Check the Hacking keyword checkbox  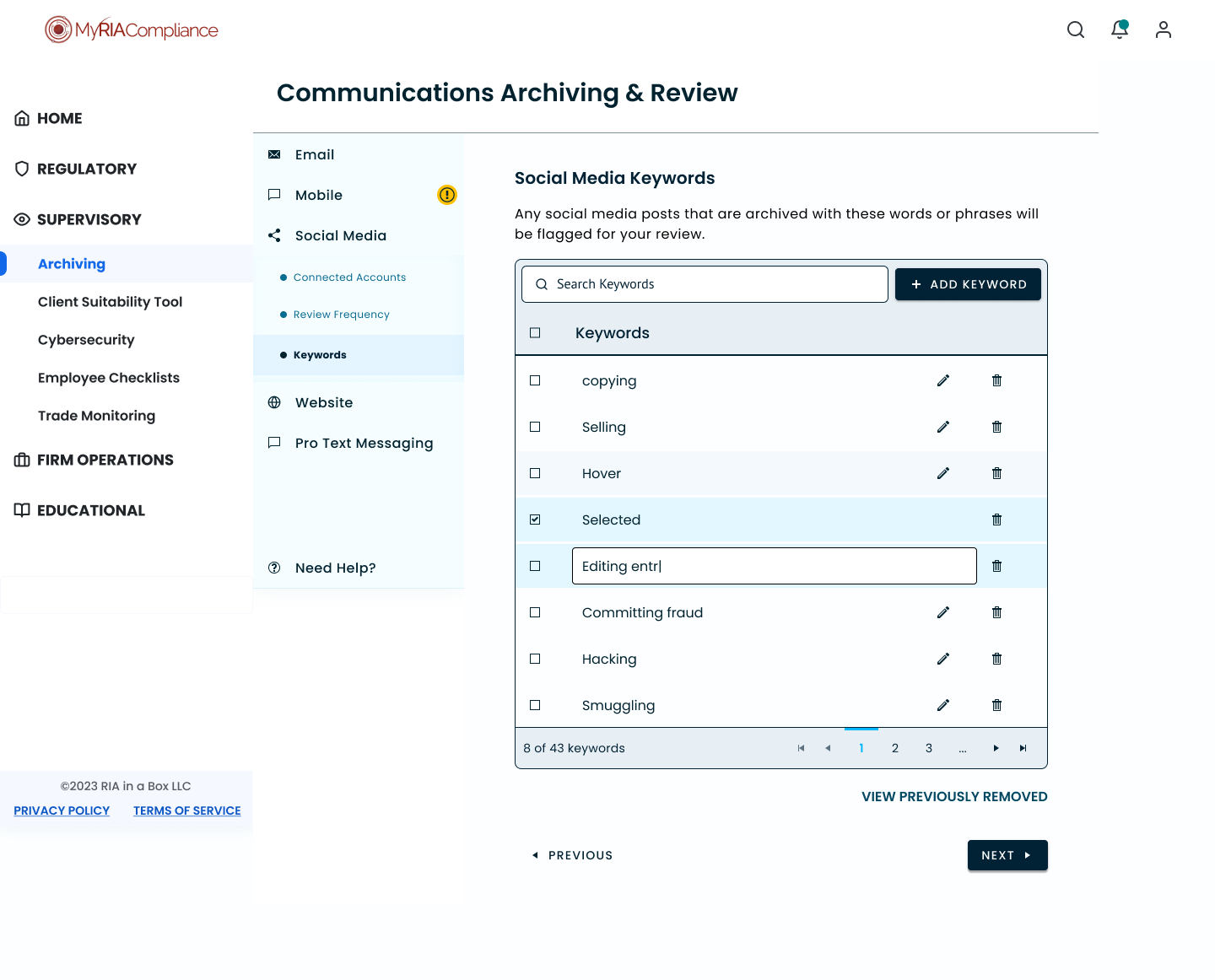(x=535, y=659)
